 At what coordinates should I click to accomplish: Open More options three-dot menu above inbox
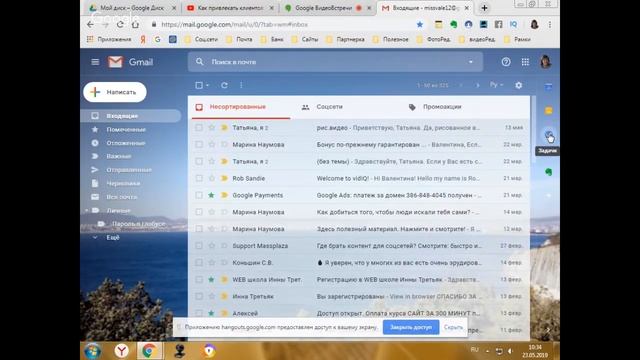241,85
